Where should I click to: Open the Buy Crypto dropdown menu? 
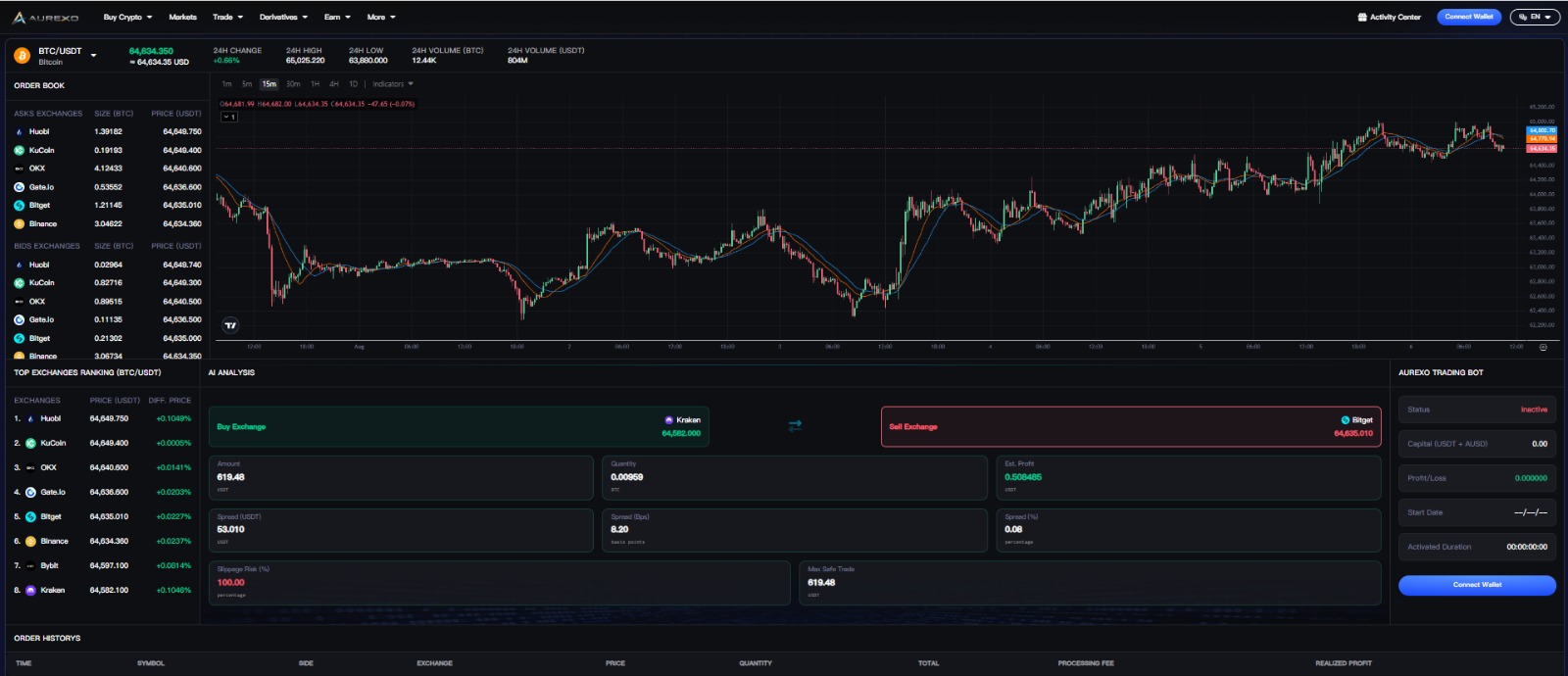point(127,17)
